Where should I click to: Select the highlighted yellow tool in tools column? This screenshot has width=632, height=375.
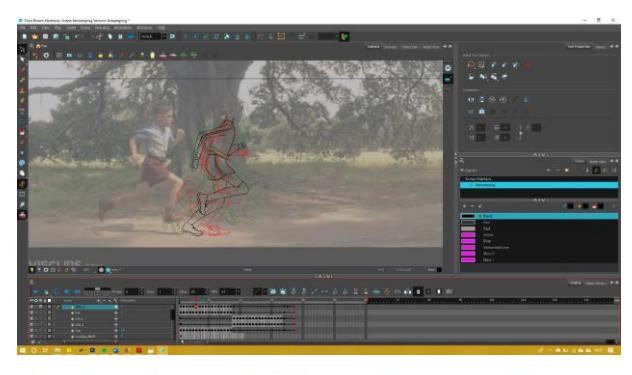(22, 183)
